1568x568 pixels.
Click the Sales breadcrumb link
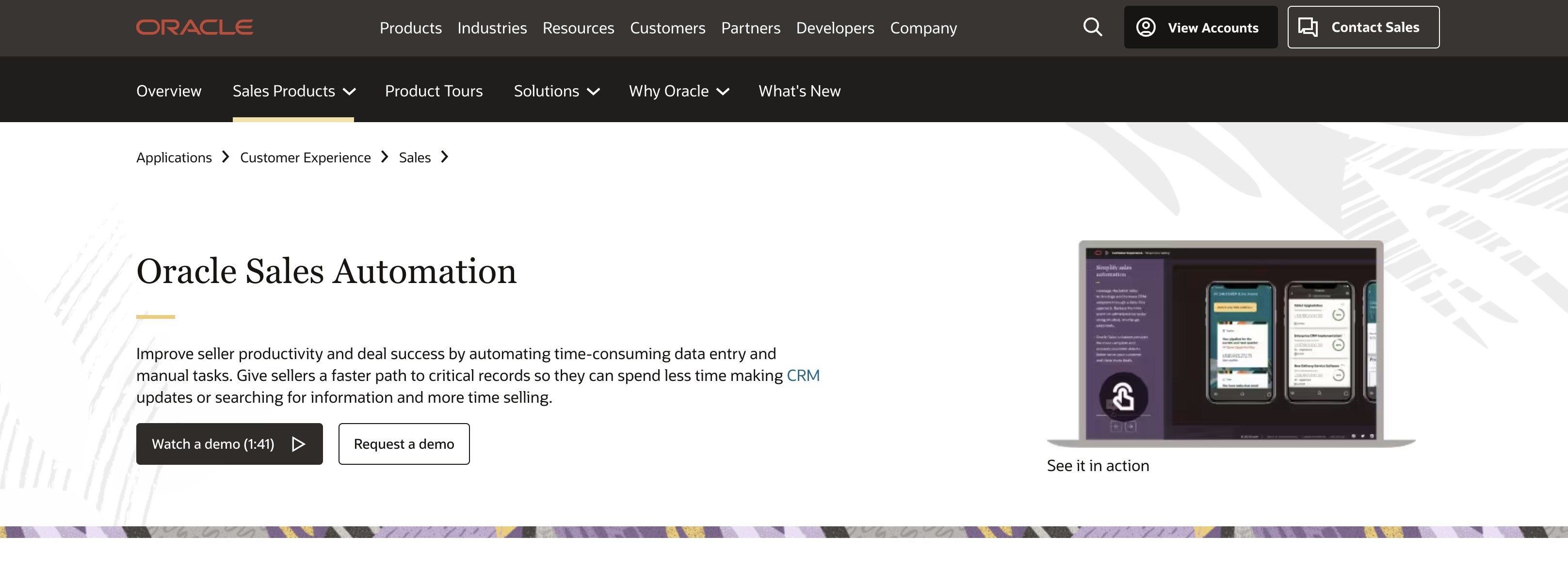(415, 158)
